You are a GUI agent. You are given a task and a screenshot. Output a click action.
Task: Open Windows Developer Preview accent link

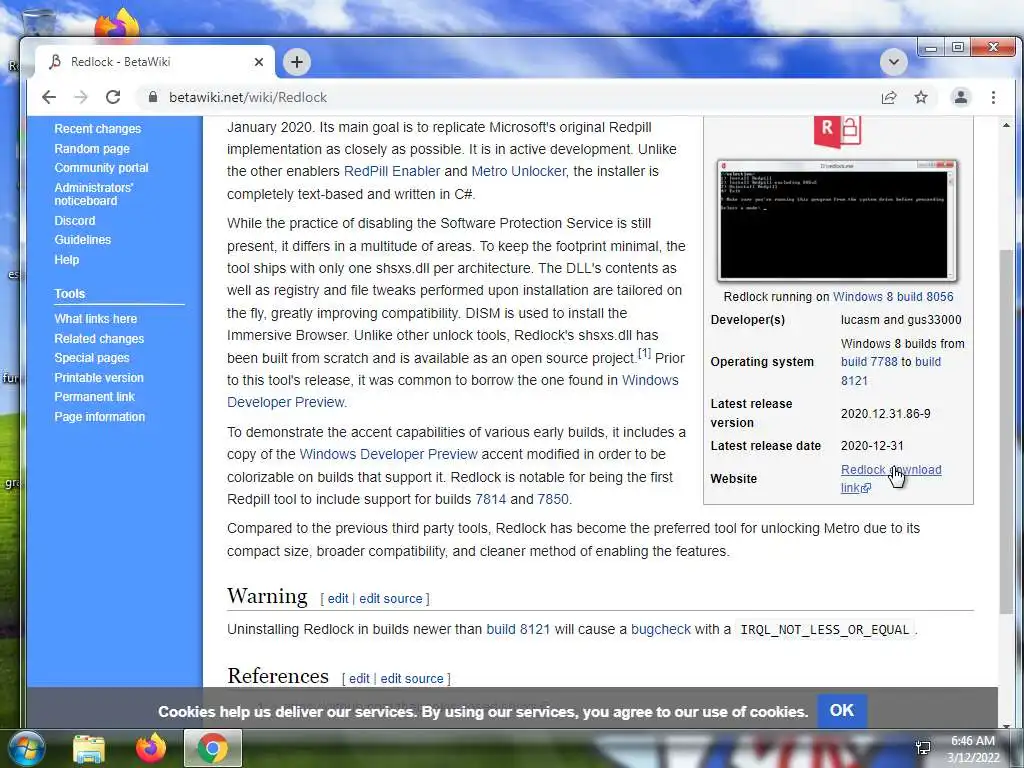388,454
